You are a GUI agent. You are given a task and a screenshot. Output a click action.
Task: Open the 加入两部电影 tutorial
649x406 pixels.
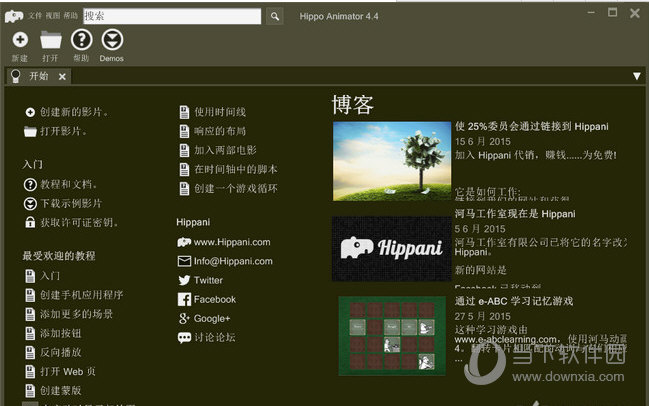click(x=226, y=151)
